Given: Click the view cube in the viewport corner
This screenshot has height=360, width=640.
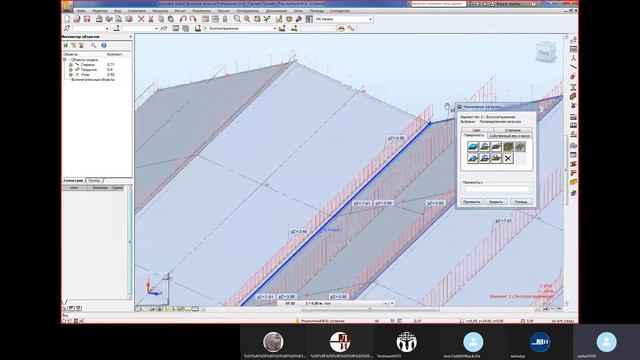Looking at the screenshot, I should [546, 52].
